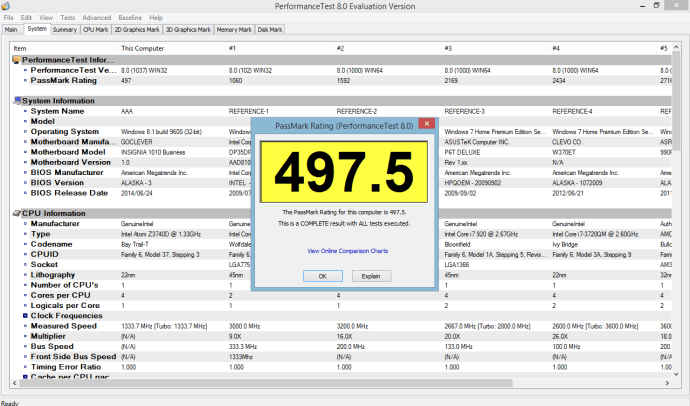Click the 497.5 yellow rating display

tap(344, 172)
